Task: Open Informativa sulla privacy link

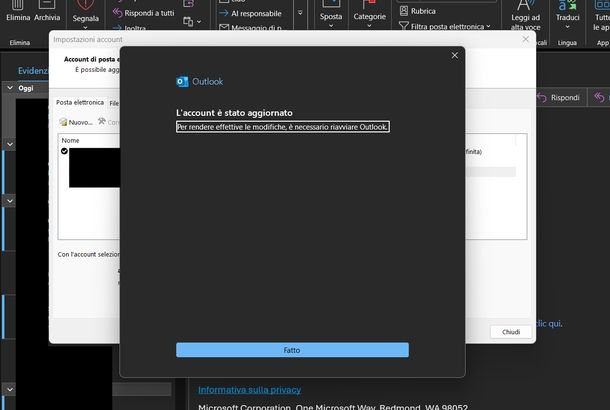Action: pyautogui.click(x=249, y=390)
